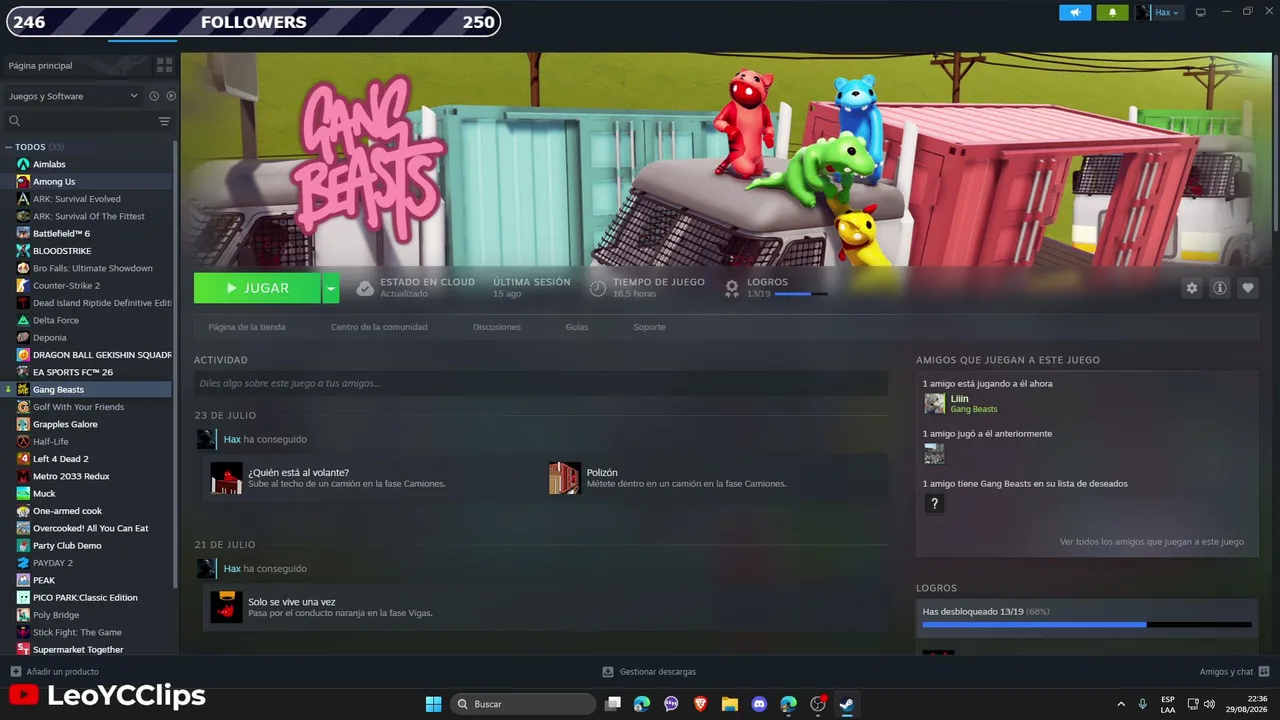Viewport: 1280px width, 720px height.
Task: Switch to Centro de la comunidad tab
Action: [379, 327]
